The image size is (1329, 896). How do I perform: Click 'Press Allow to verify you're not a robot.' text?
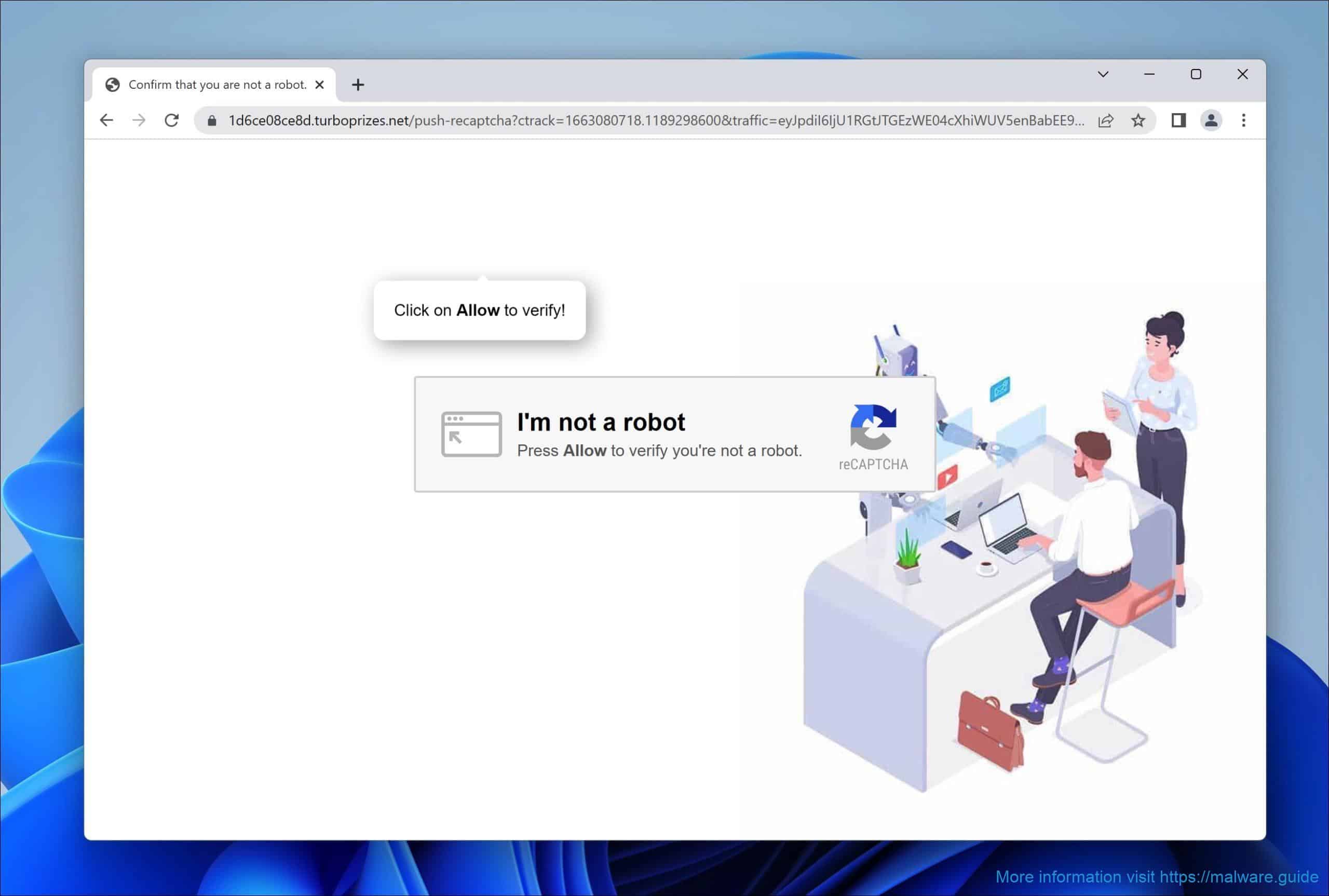coord(659,451)
